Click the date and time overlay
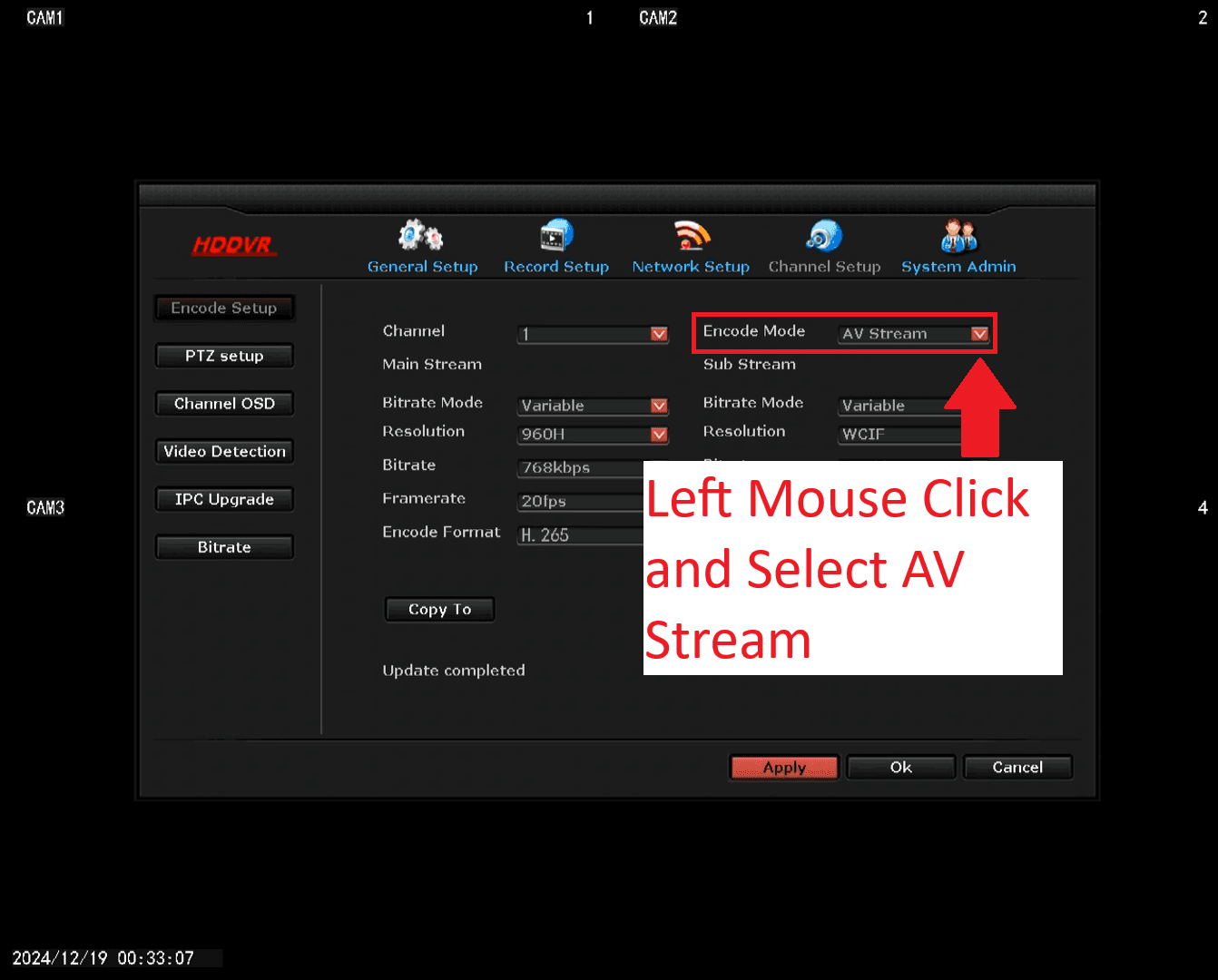This screenshot has height=980, width=1218. coord(103,958)
